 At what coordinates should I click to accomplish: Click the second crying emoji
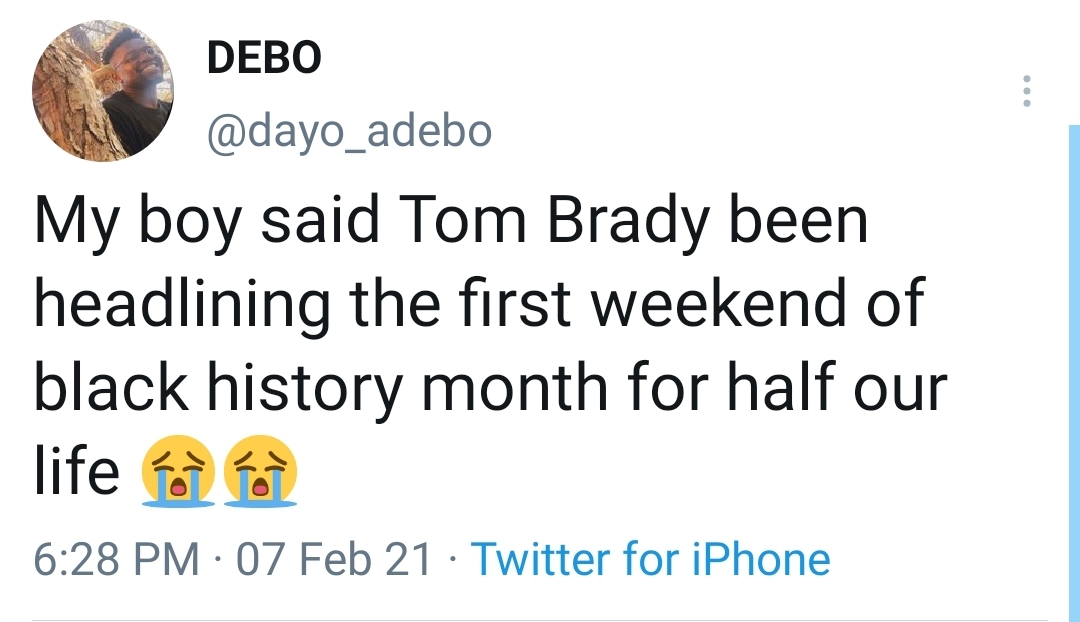(x=260, y=471)
